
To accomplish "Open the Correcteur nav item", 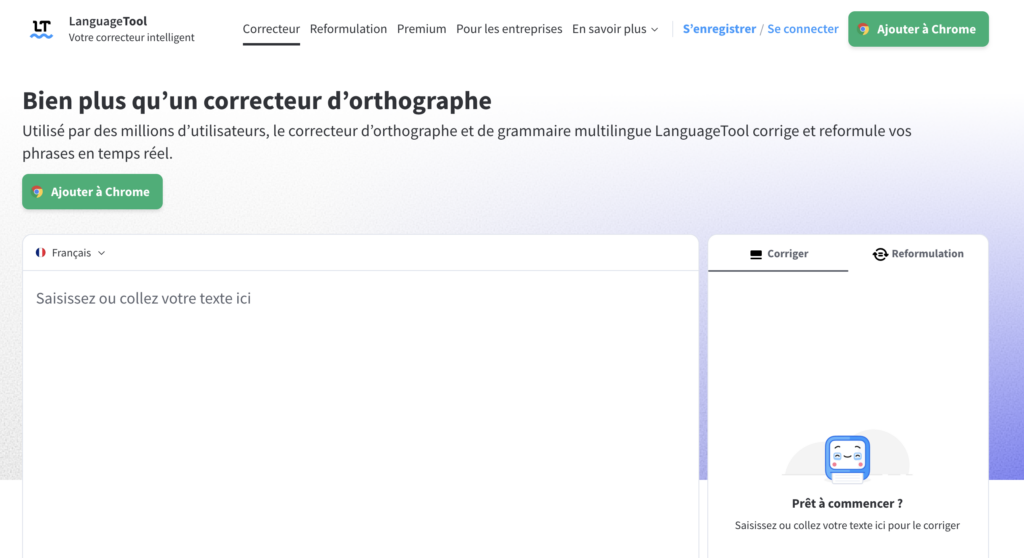I will tap(271, 29).
